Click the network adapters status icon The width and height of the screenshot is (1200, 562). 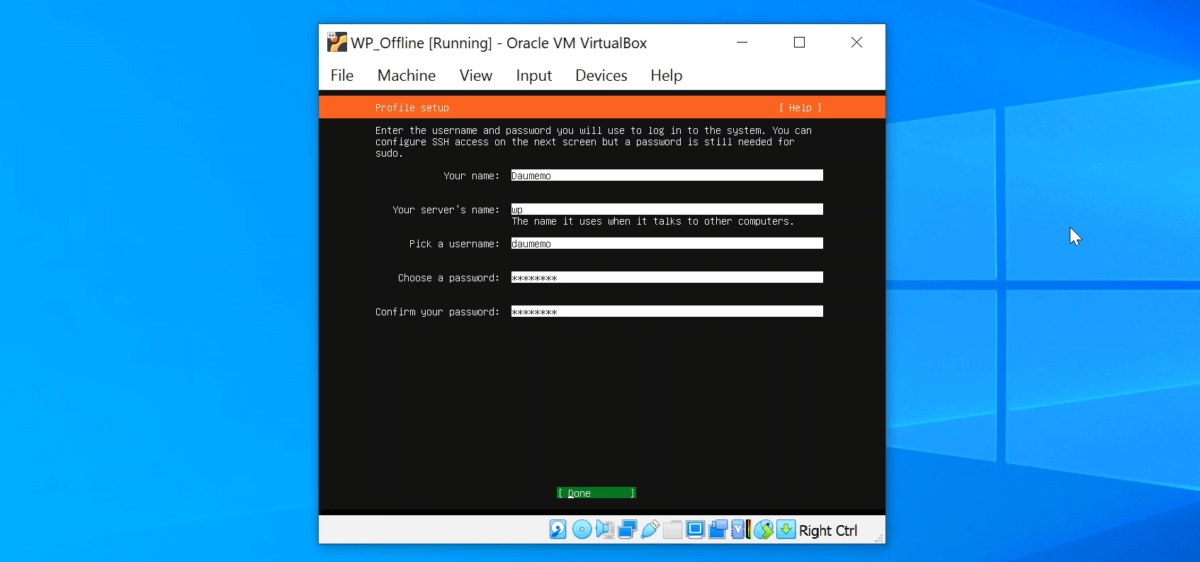[x=628, y=529]
